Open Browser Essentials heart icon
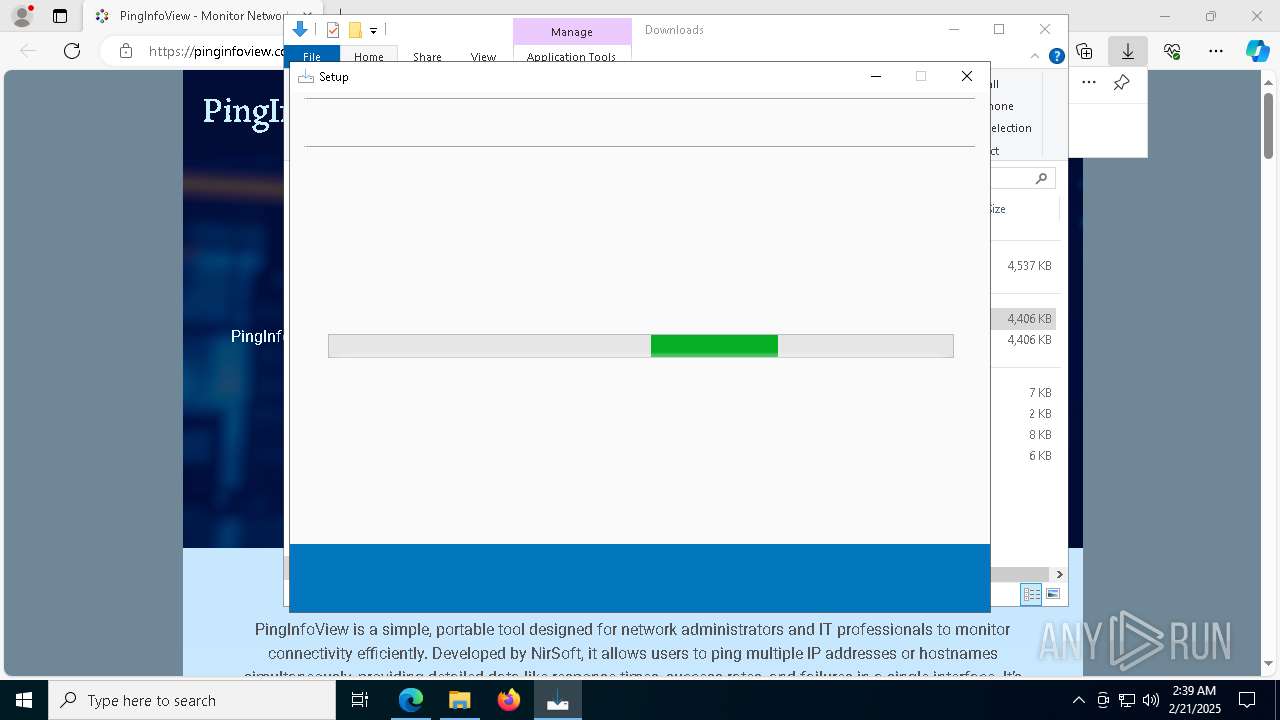 click(1172, 51)
